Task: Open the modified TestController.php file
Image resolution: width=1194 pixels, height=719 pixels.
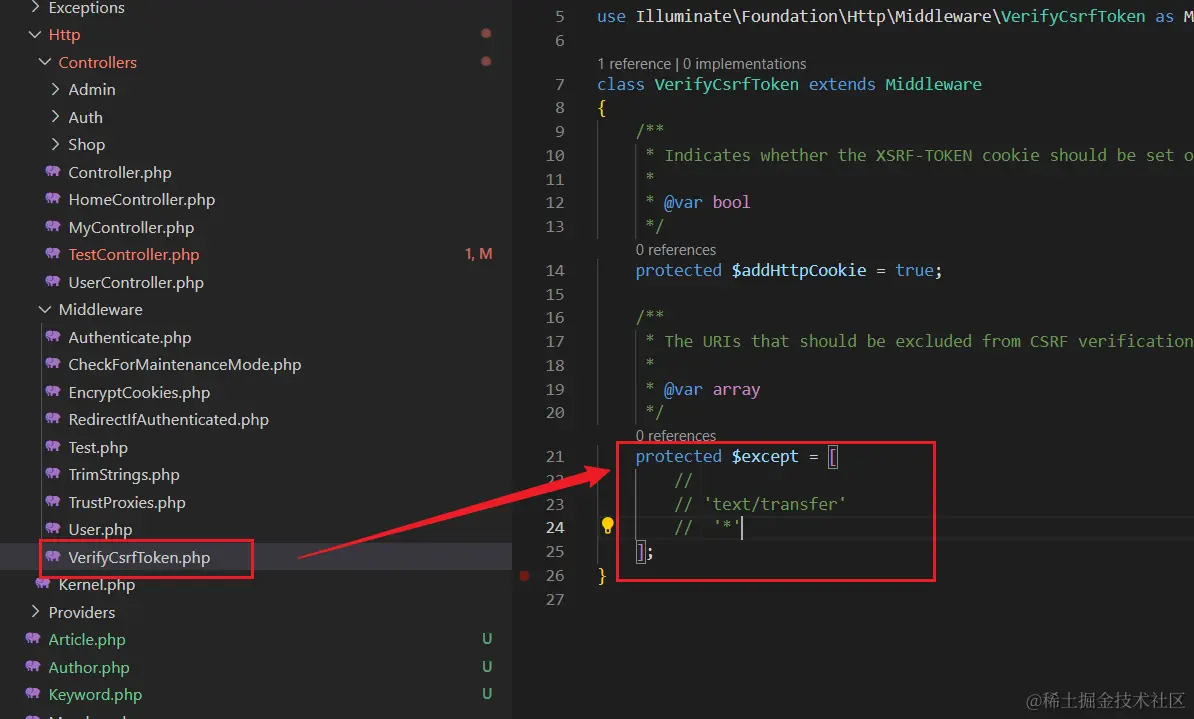Action: point(133,255)
